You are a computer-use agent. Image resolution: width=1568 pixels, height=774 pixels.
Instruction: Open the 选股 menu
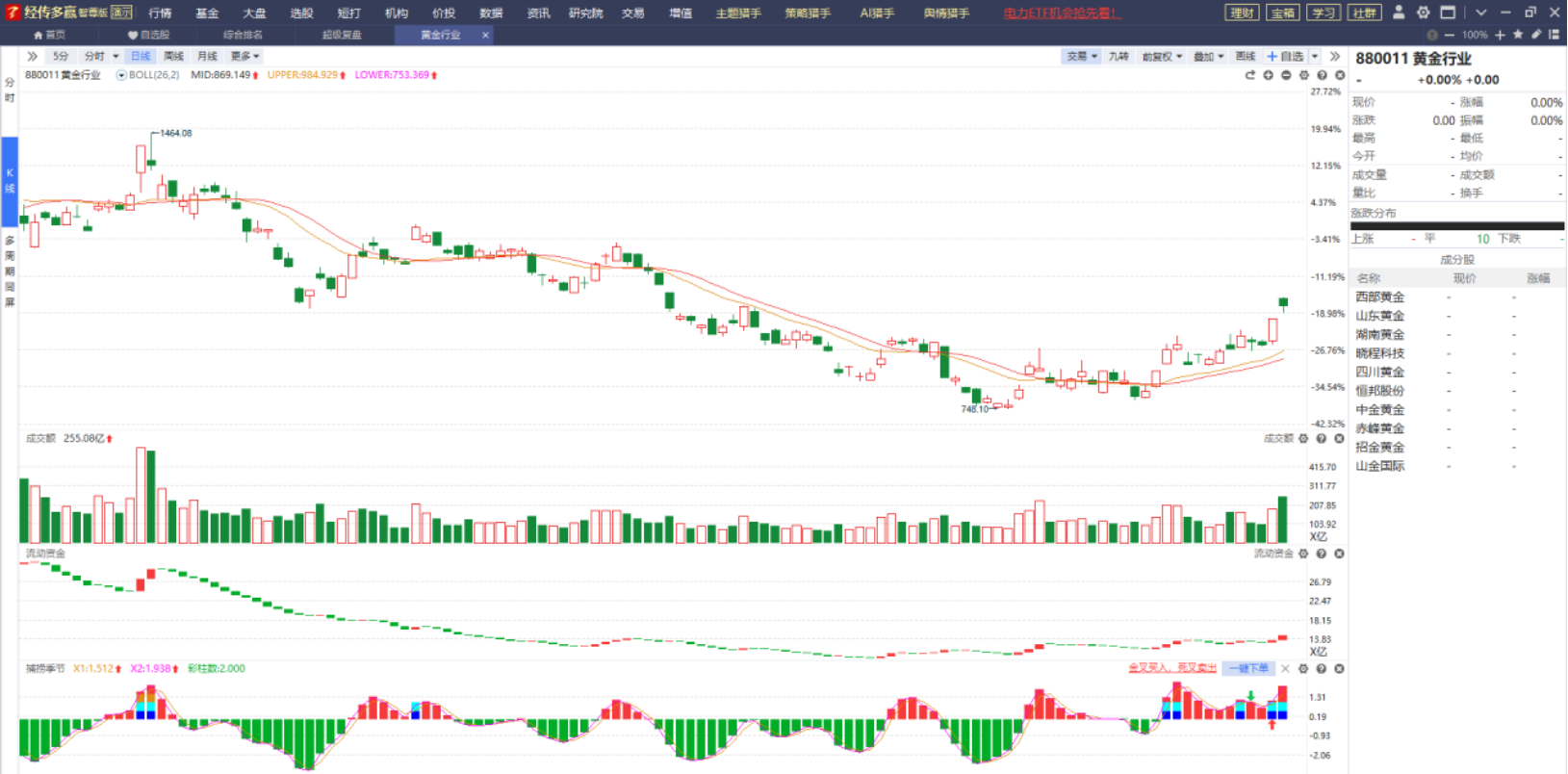click(x=301, y=13)
